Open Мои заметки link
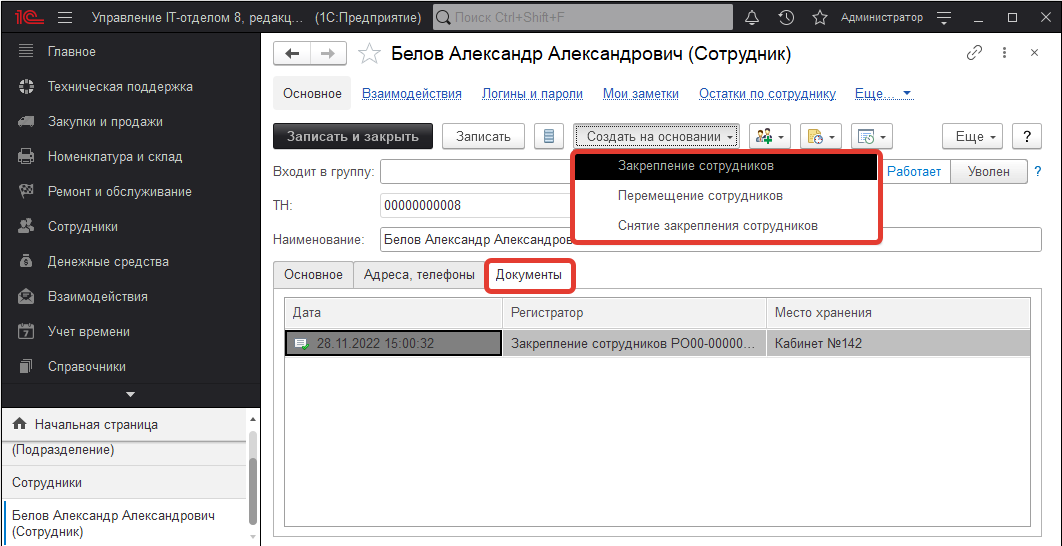This screenshot has height=546, width=1062. point(641,93)
